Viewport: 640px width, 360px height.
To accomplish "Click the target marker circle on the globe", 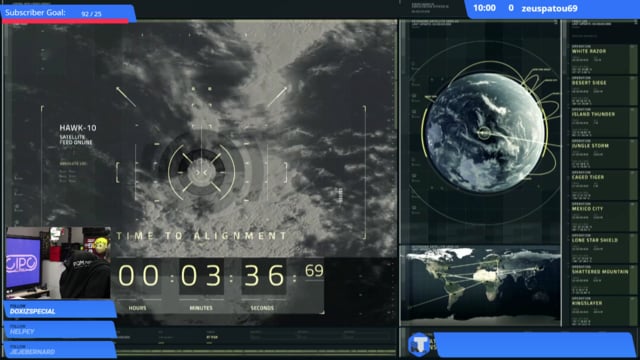I will tap(484, 133).
